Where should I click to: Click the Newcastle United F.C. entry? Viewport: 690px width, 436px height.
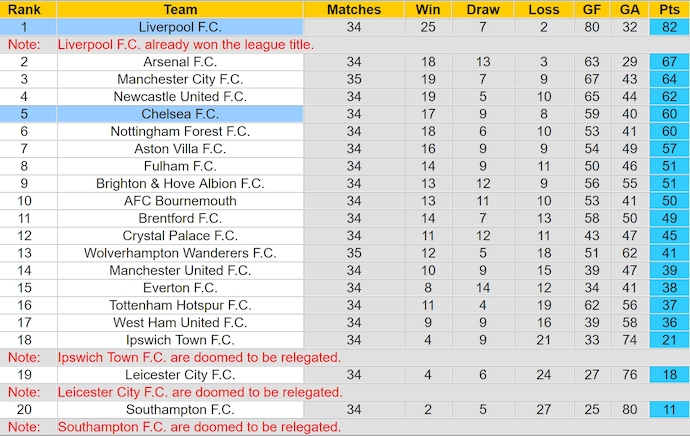tap(180, 97)
